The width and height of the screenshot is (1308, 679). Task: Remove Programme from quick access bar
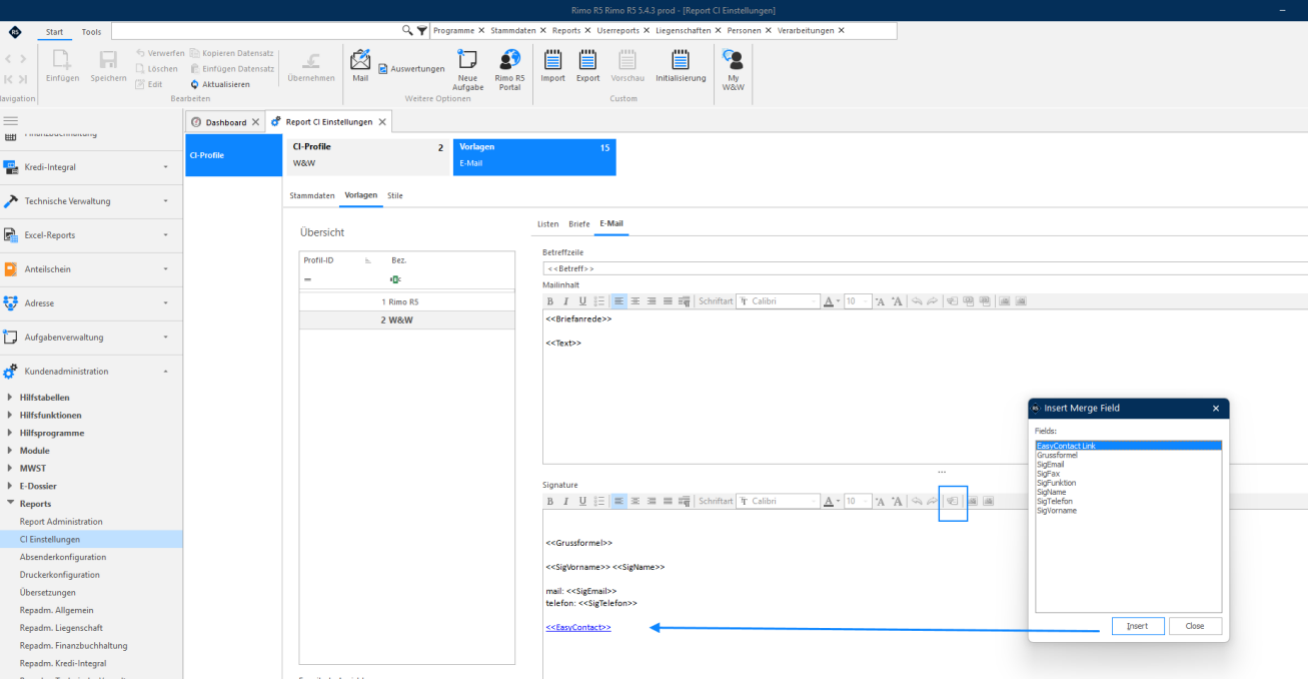click(482, 31)
